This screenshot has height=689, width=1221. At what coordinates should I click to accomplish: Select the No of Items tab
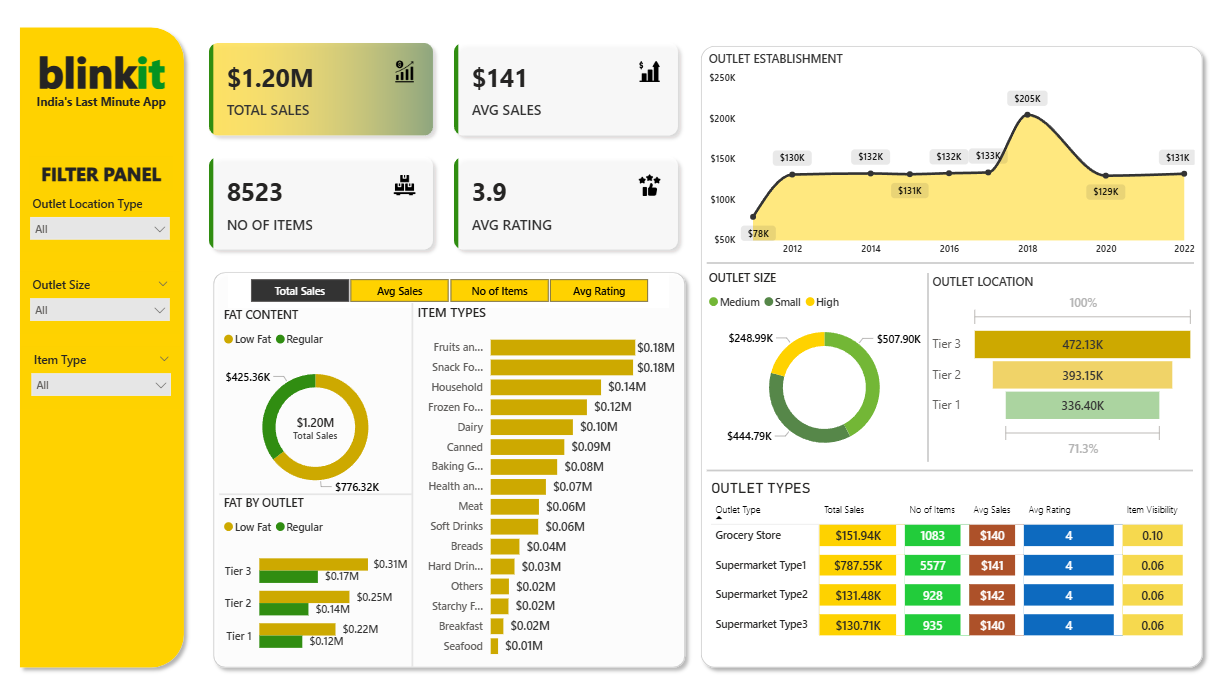coord(499,291)
